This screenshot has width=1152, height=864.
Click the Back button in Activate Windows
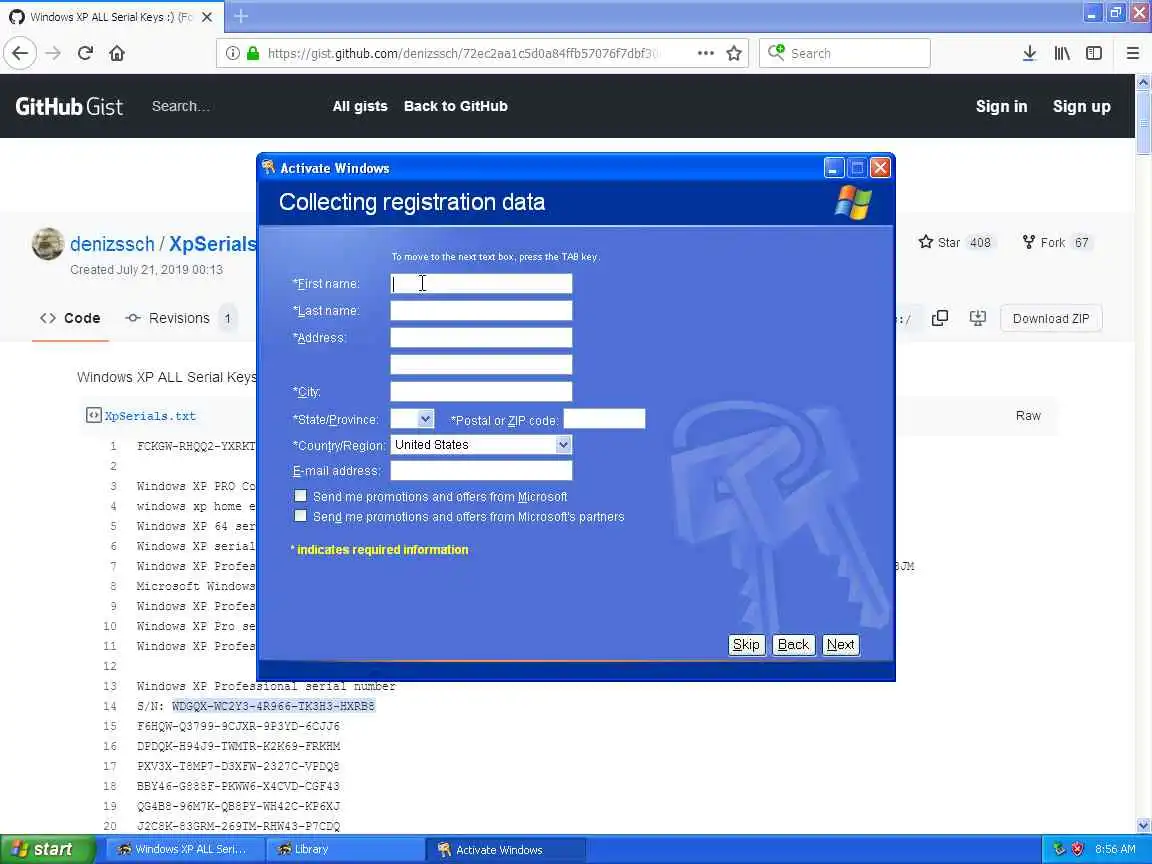pos(793,644)
